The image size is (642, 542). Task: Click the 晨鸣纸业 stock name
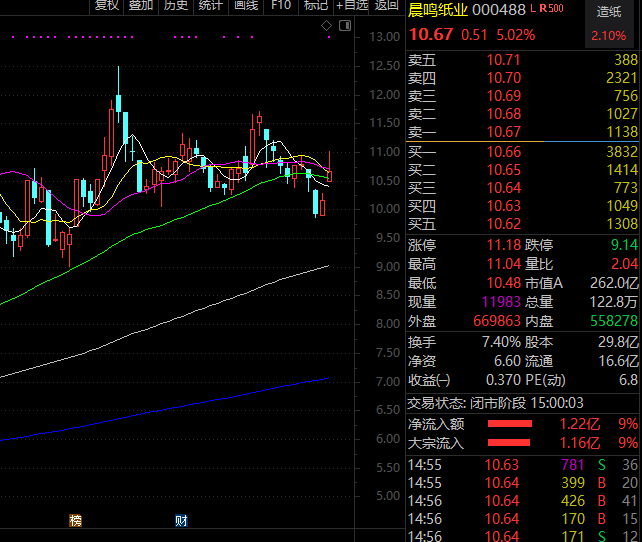437,9
